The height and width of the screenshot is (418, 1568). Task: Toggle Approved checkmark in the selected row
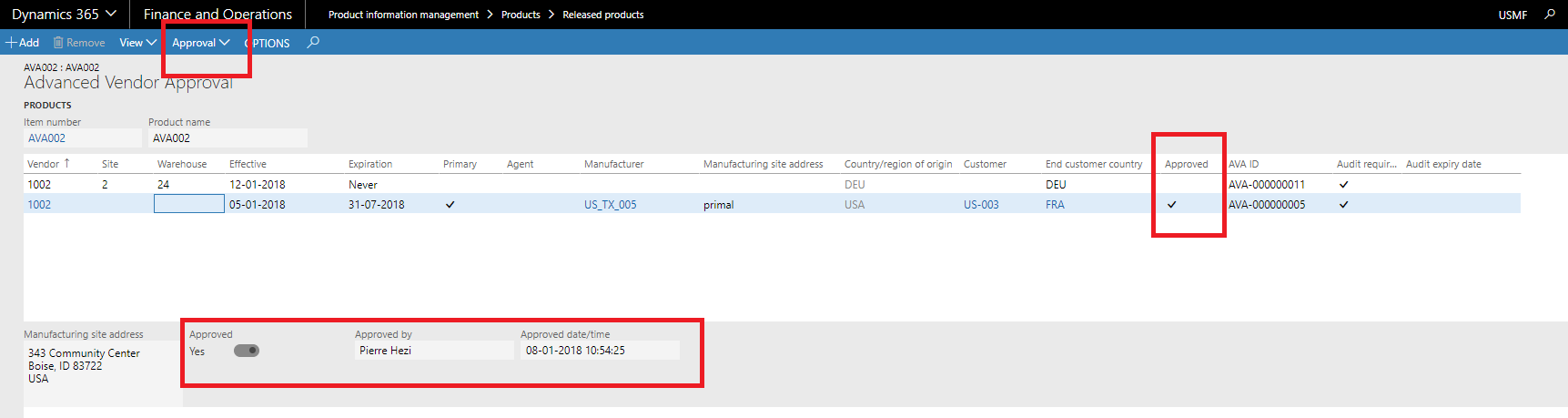pyautogui.click(x=1172, y=205)
